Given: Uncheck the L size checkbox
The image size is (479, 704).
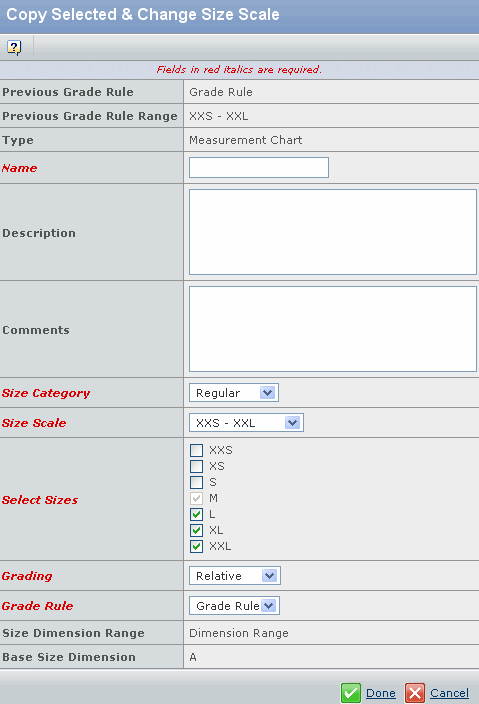Looking at the screenshot, I should pos(196,514).
